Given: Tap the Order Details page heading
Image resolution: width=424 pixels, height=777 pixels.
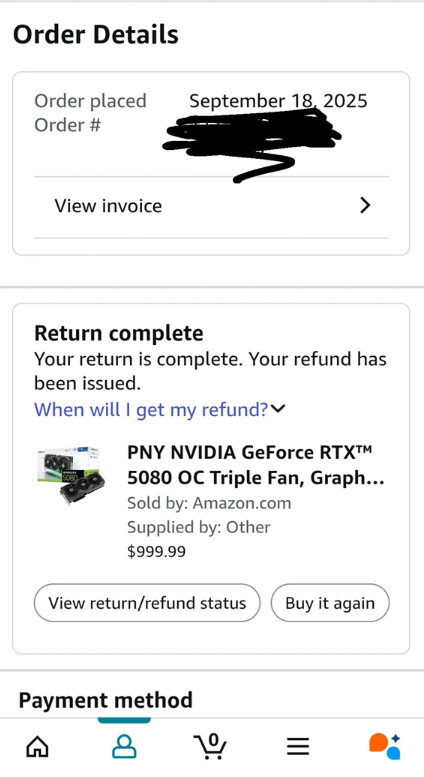Looking at the screenshot, I should pos(96,35).
